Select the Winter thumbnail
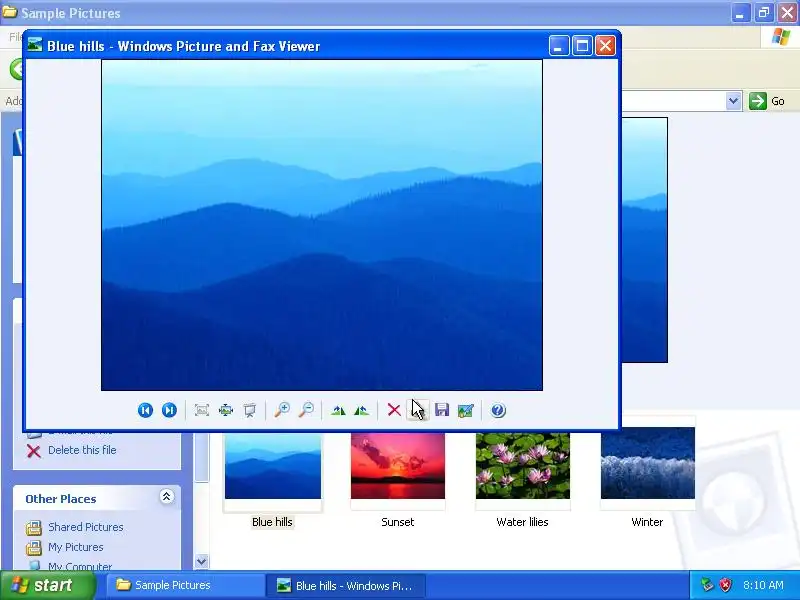 (x=648, y=463)
